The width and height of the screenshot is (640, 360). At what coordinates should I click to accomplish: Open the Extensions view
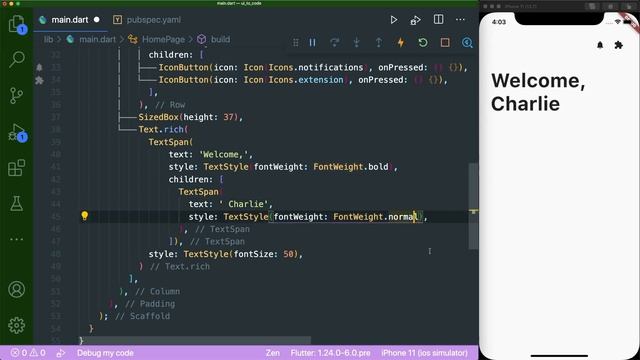tap(17, 168)
